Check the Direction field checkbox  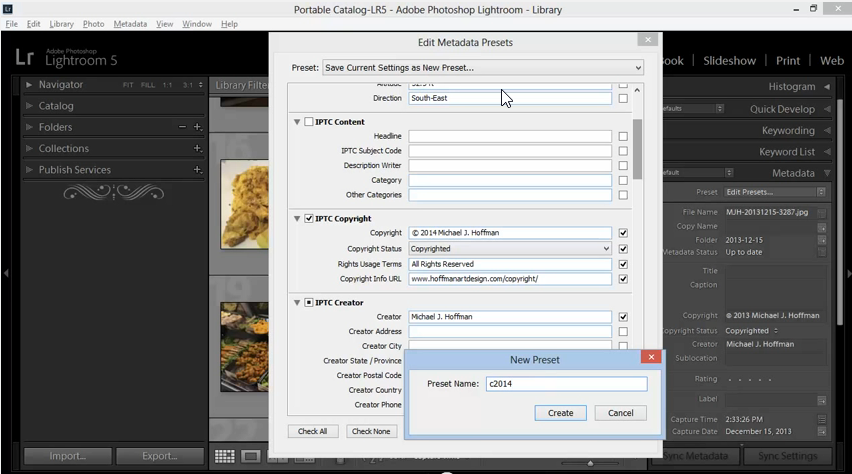pyautogui.click(x=623, y=98)
